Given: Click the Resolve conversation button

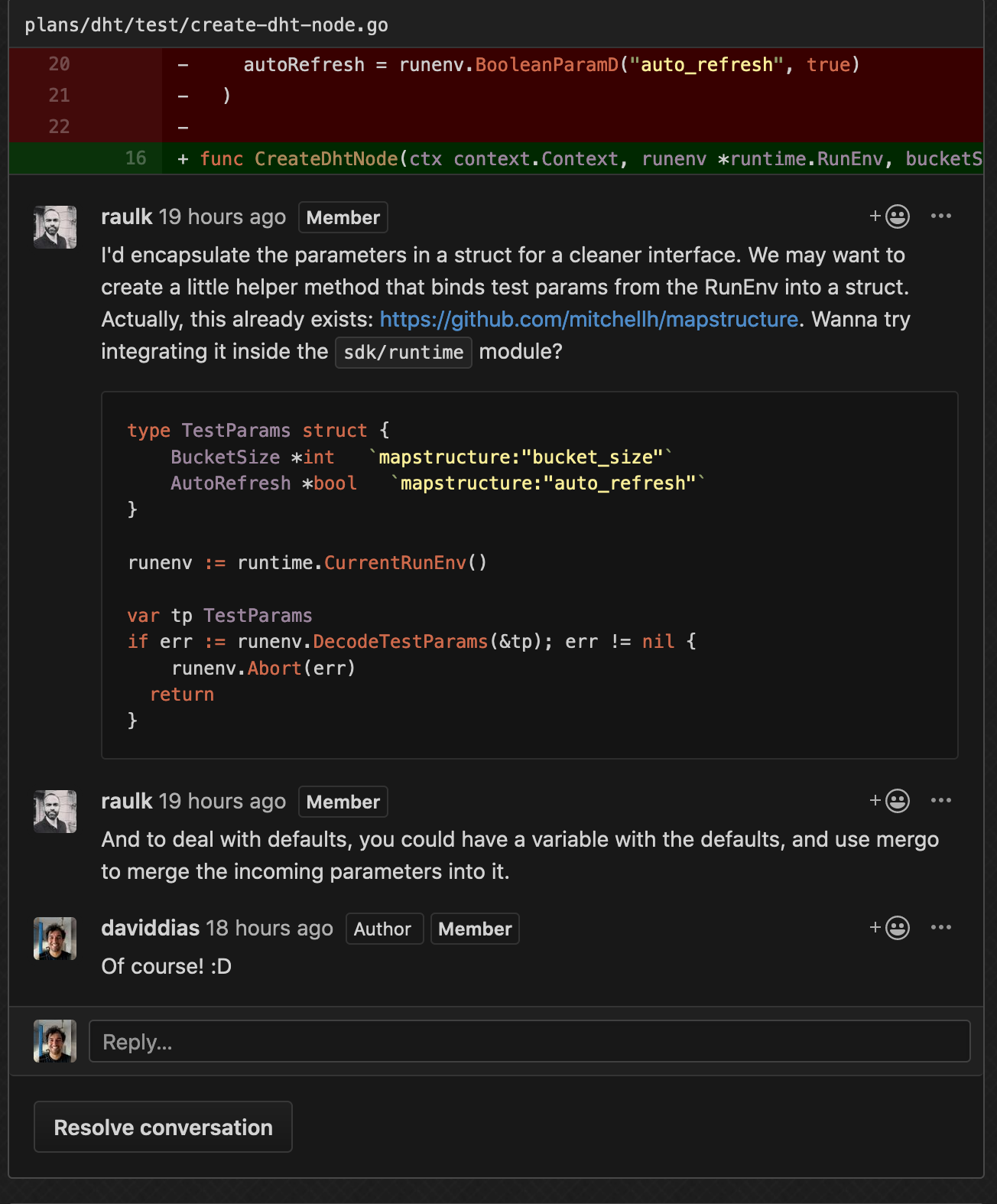Looking at the screenshot, I should [x=163, y=1127].
